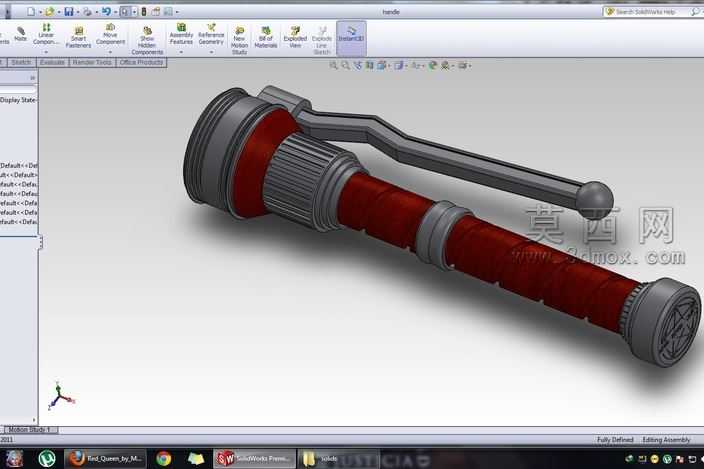Click the New document icon
704x469 pixels.
point(31,12)
